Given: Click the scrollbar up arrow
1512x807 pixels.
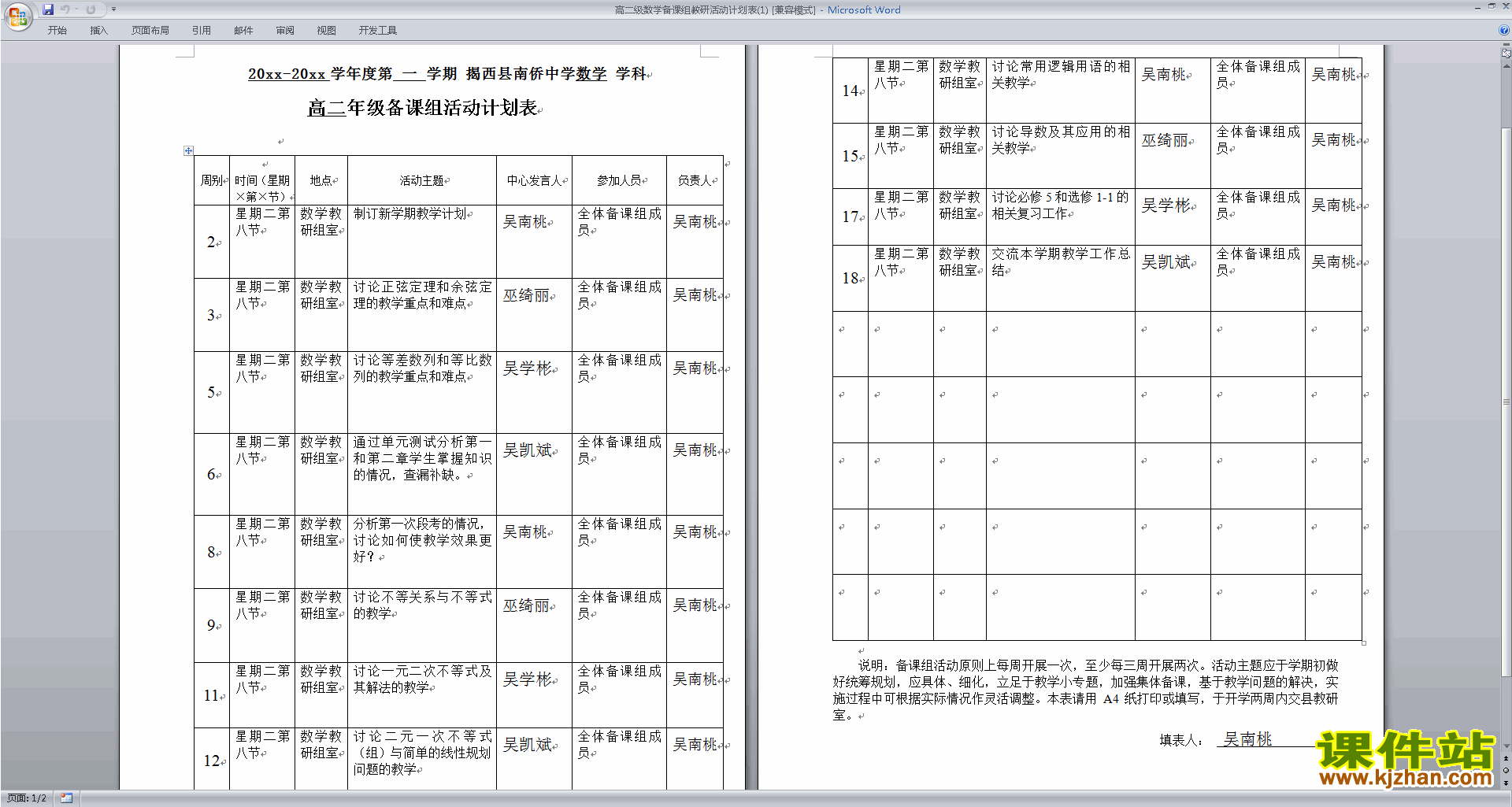Looking at the screenshot, I should click(1506, 65).
